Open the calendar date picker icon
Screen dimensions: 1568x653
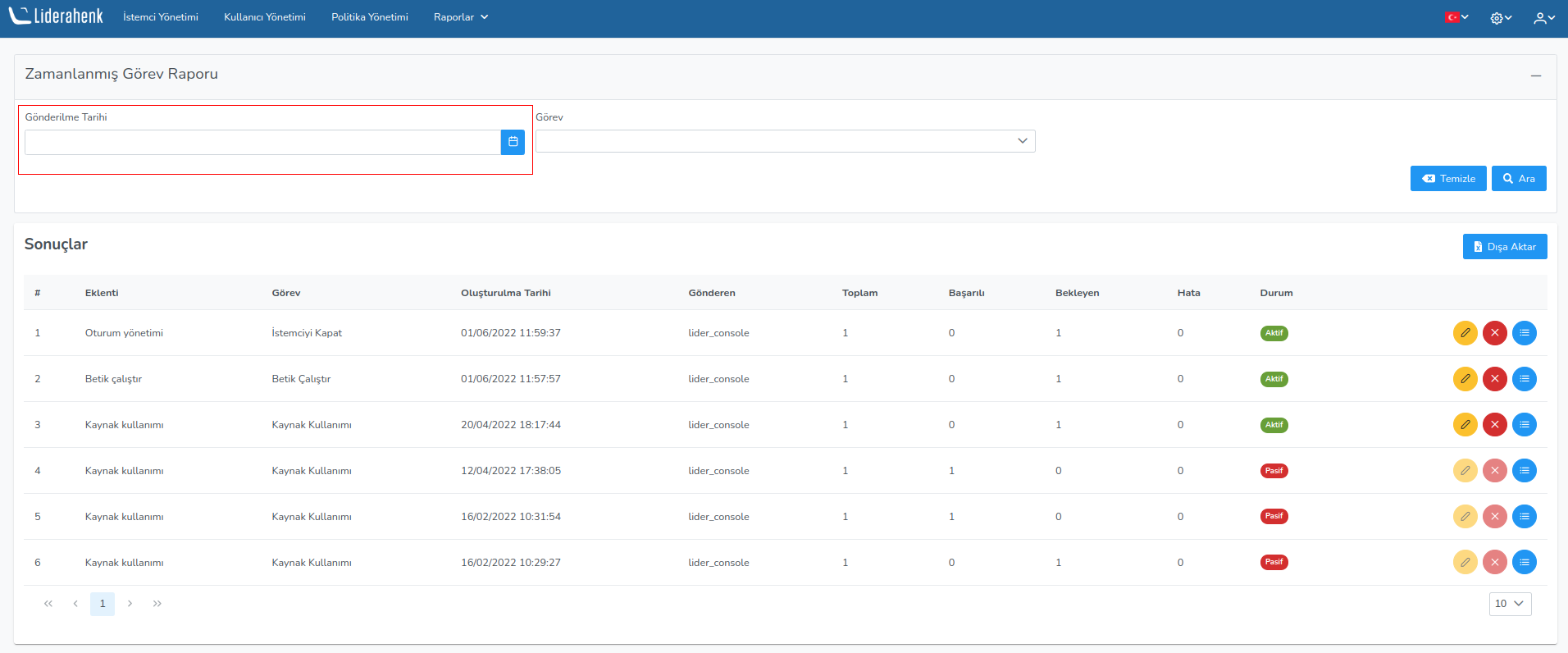(513, 142)
